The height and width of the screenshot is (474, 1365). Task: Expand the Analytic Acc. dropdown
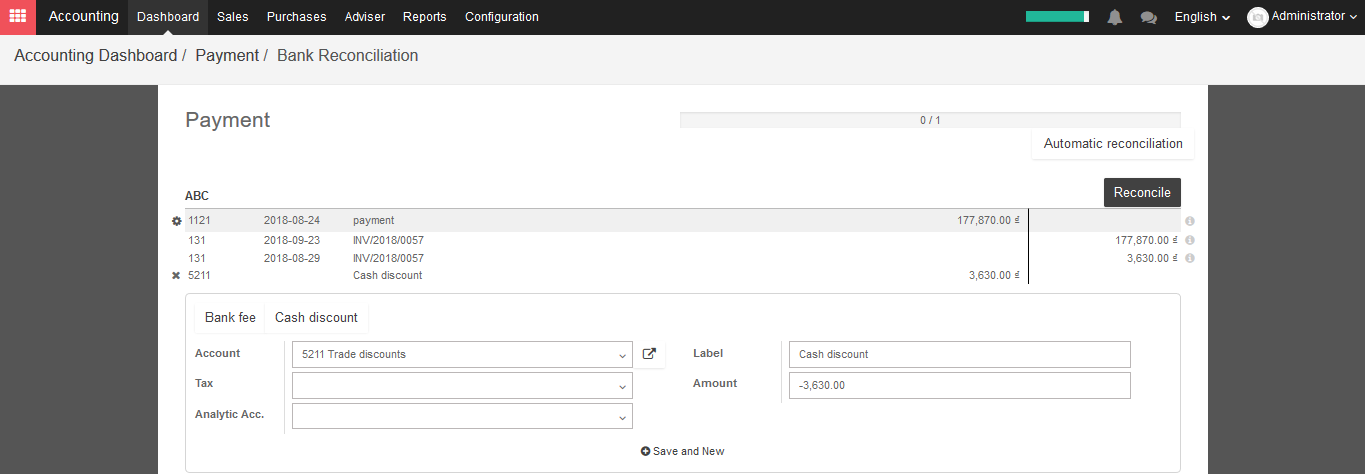click(x=462, y=416)
